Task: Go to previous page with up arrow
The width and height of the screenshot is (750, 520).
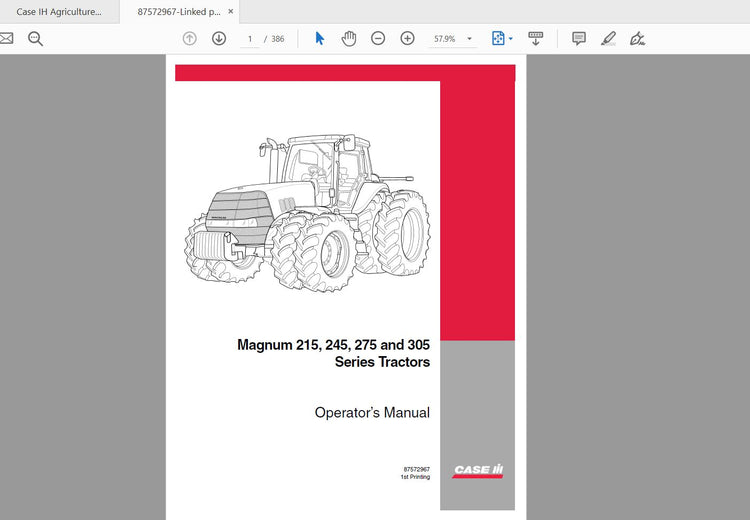Action: 190,38
